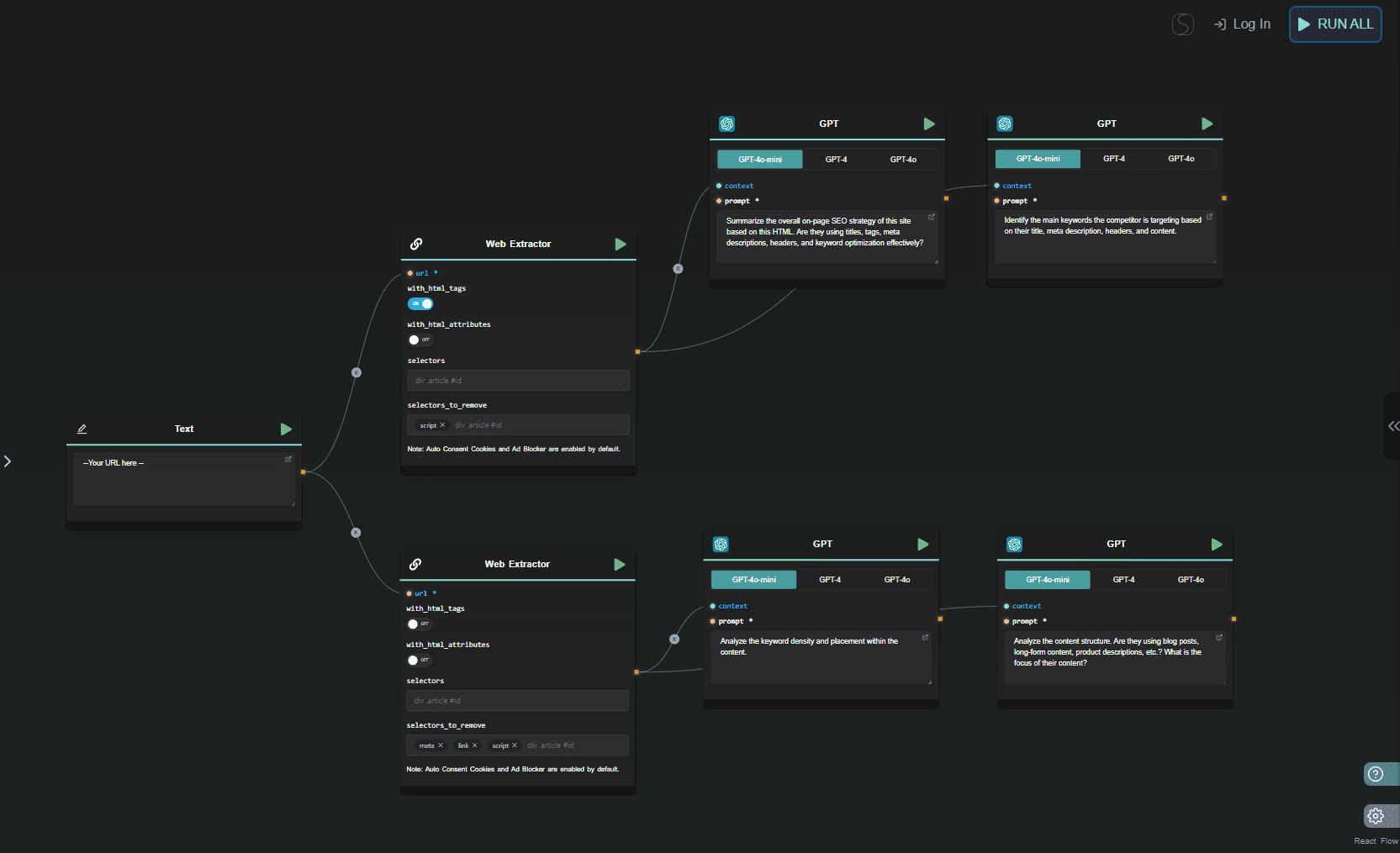Select GPT-4 in content structure GPT node
1400x853 pixels.
pos(1124,580)
